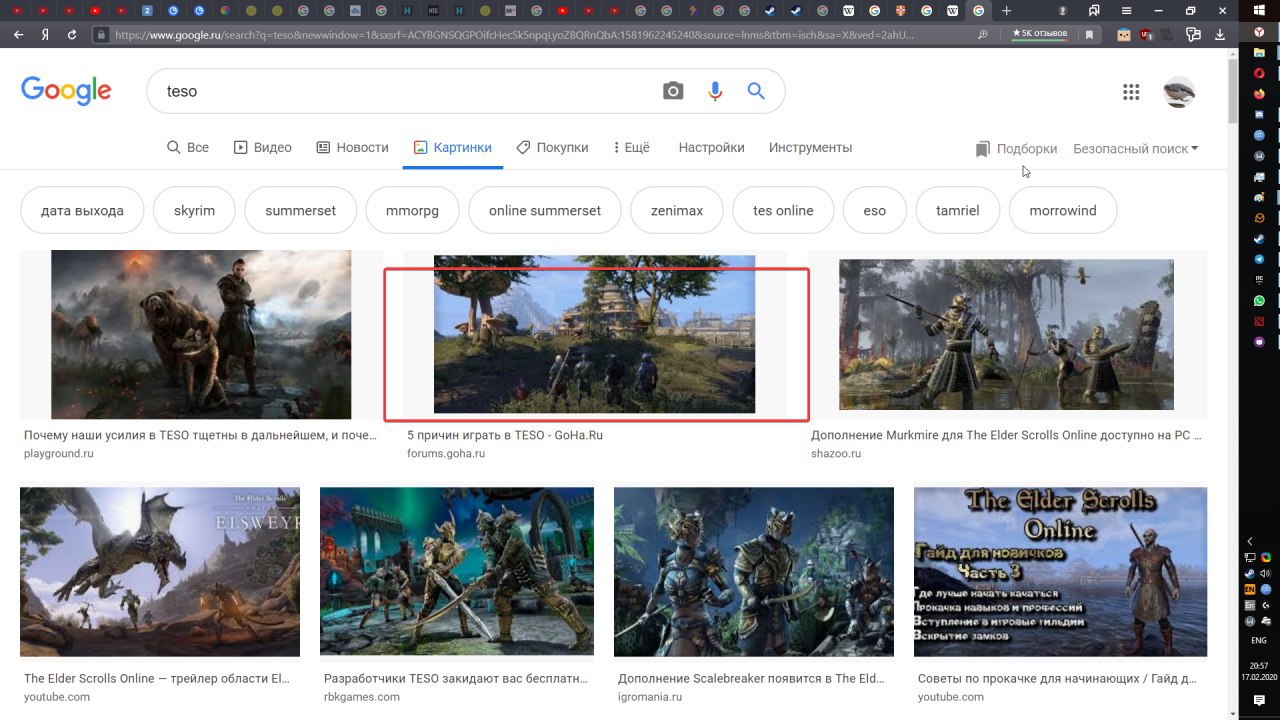Filter by 'summerset' chip
The image size is (1280, 720).
(300, 210)
